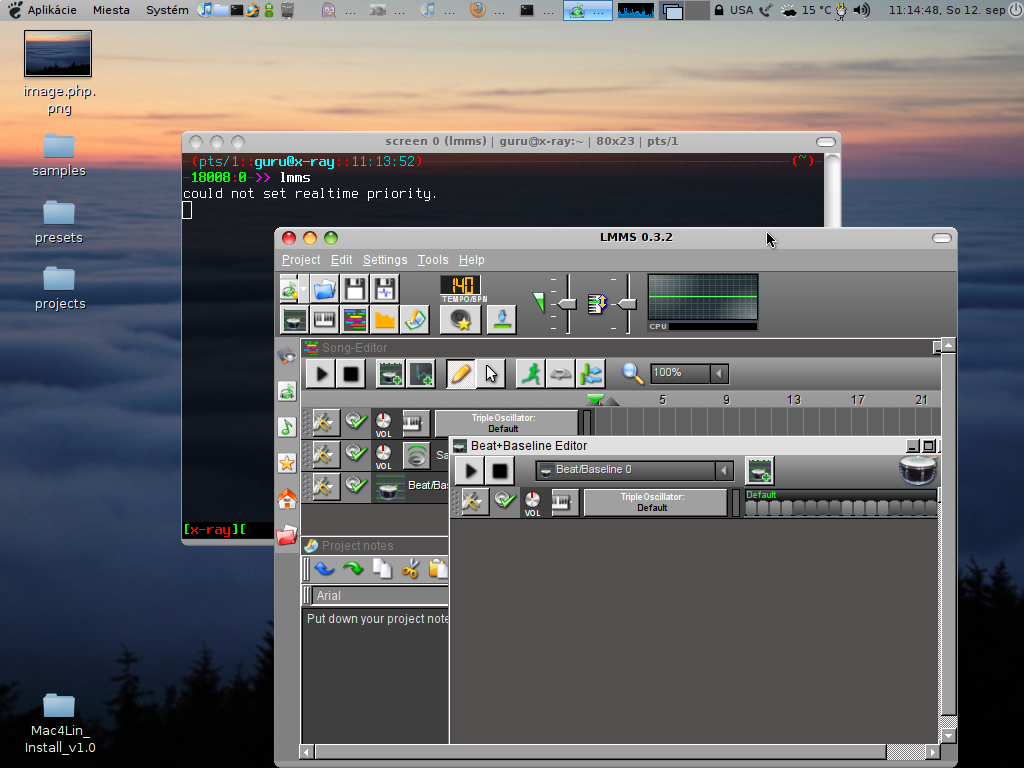Stop the Beat+Baseline Editor playback

pos(500,471)
